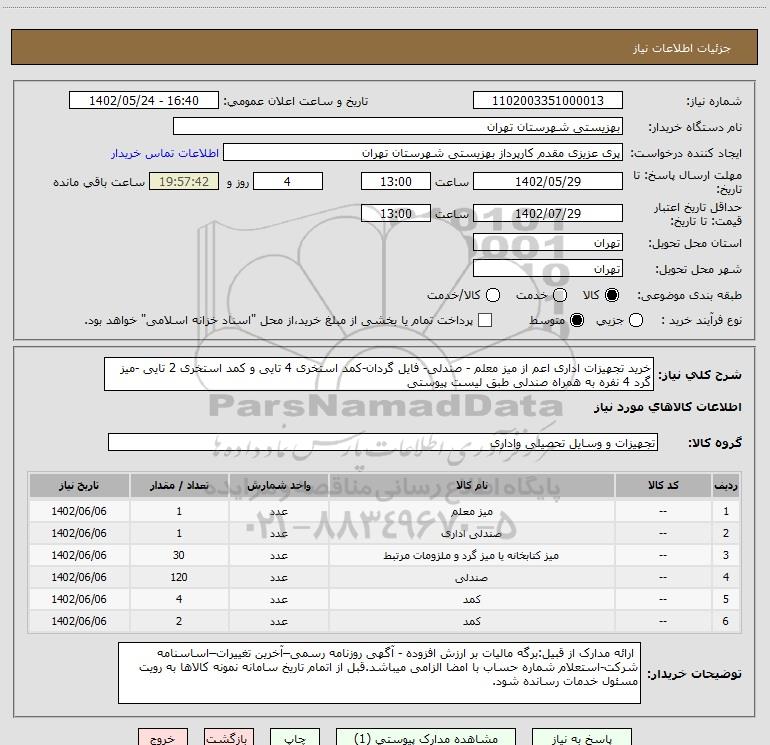Choose the جزیی purchase type radio
Screen dimensions: 770x745
pyautogui.click(x=636, y=320)
